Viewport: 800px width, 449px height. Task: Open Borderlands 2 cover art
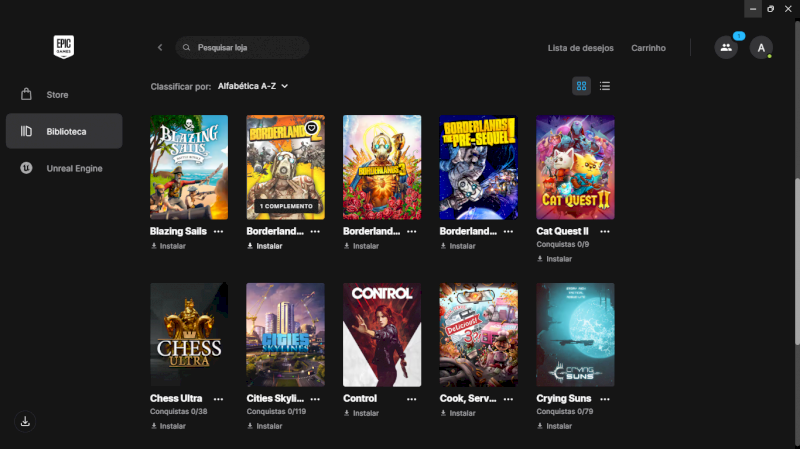coord(285,167)
